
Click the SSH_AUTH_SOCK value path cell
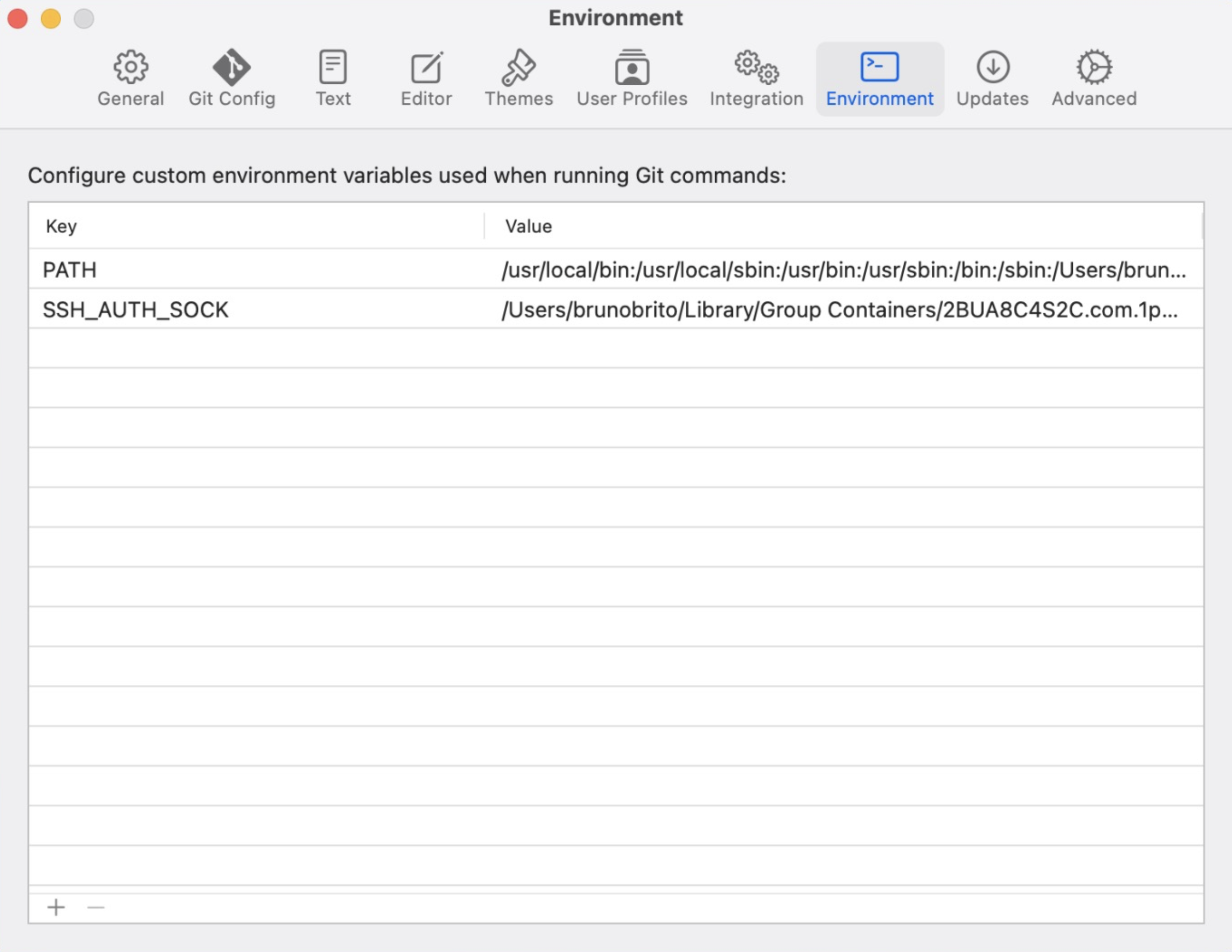pyautogui.click(x=839, y=310)
